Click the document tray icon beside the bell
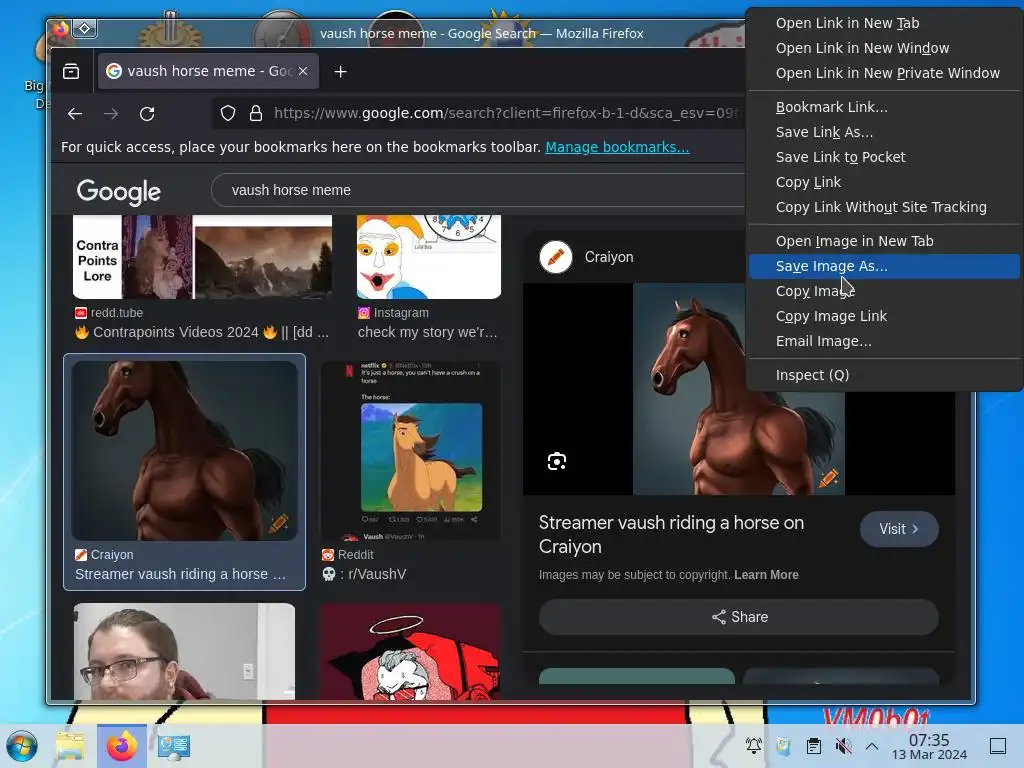Screen dimensions: 1024x768 (783, 745)
